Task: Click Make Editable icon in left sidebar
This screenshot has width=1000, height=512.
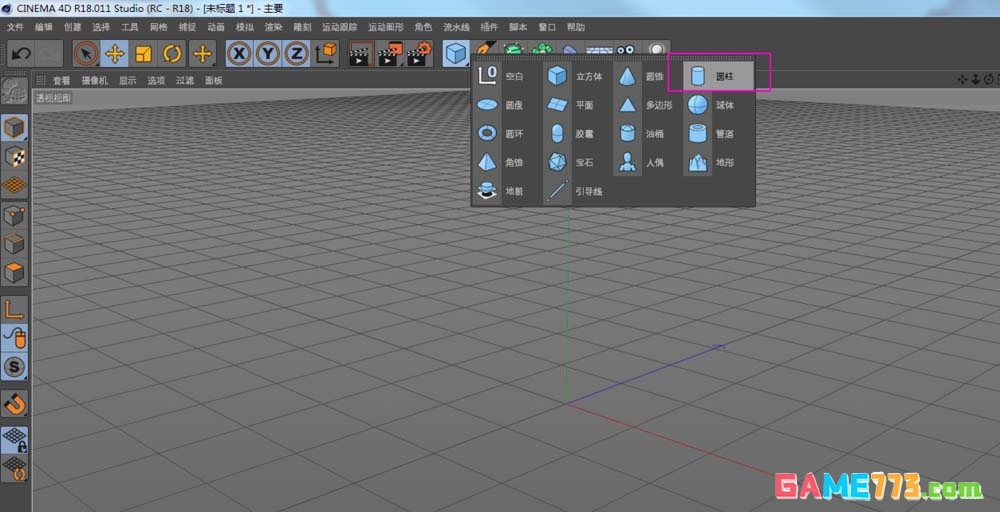Action: coord(15,91)
